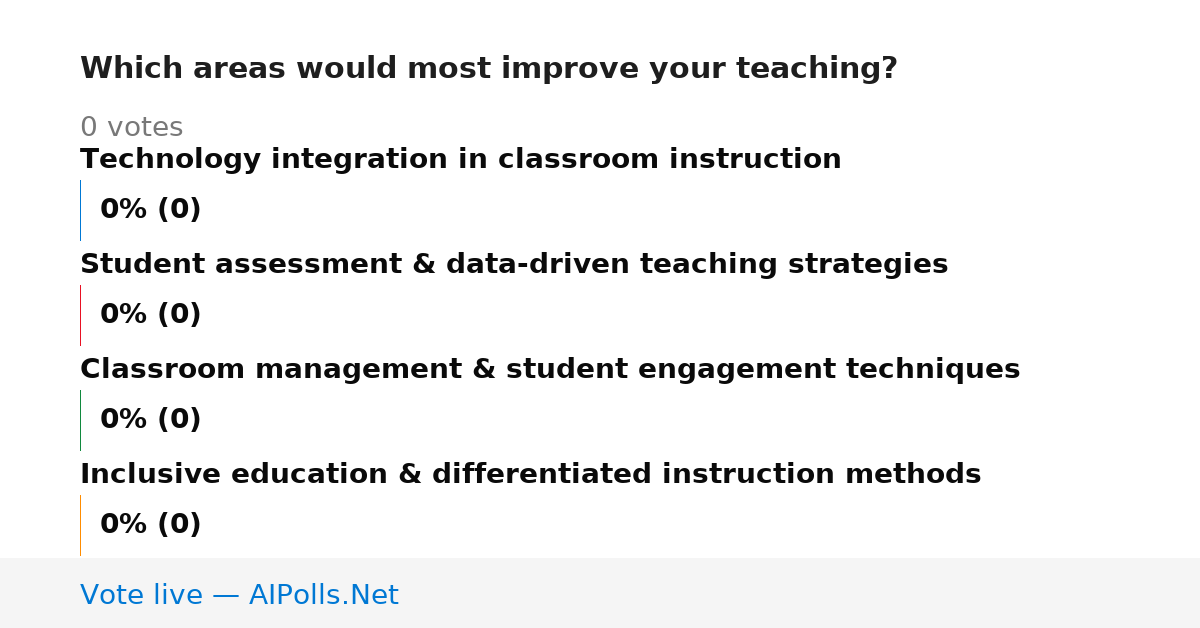The image size is (1200, 628).
Task: Select Technology integration in classroom instruction option
Action: [x=461, y=160]
